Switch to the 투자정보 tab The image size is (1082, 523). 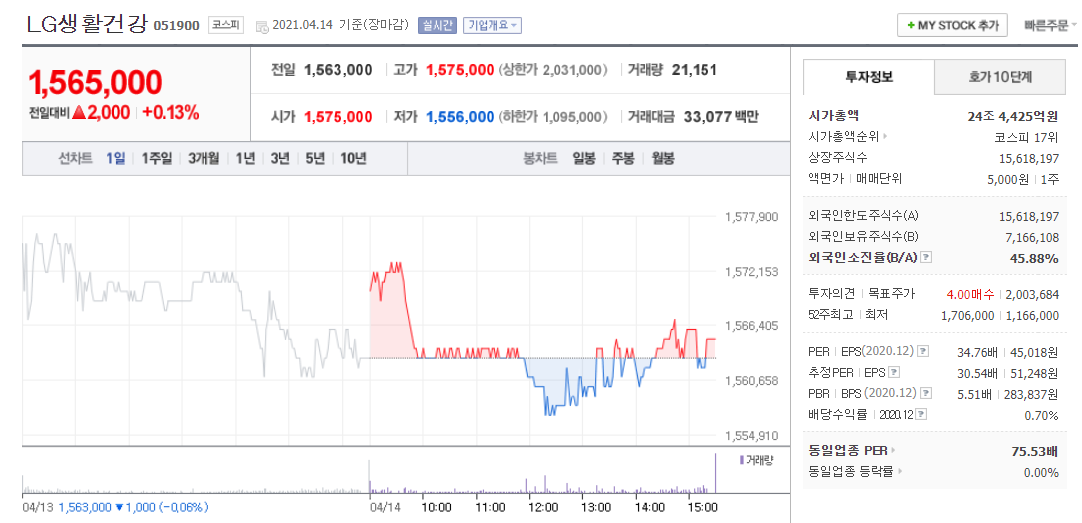point(869,77)
